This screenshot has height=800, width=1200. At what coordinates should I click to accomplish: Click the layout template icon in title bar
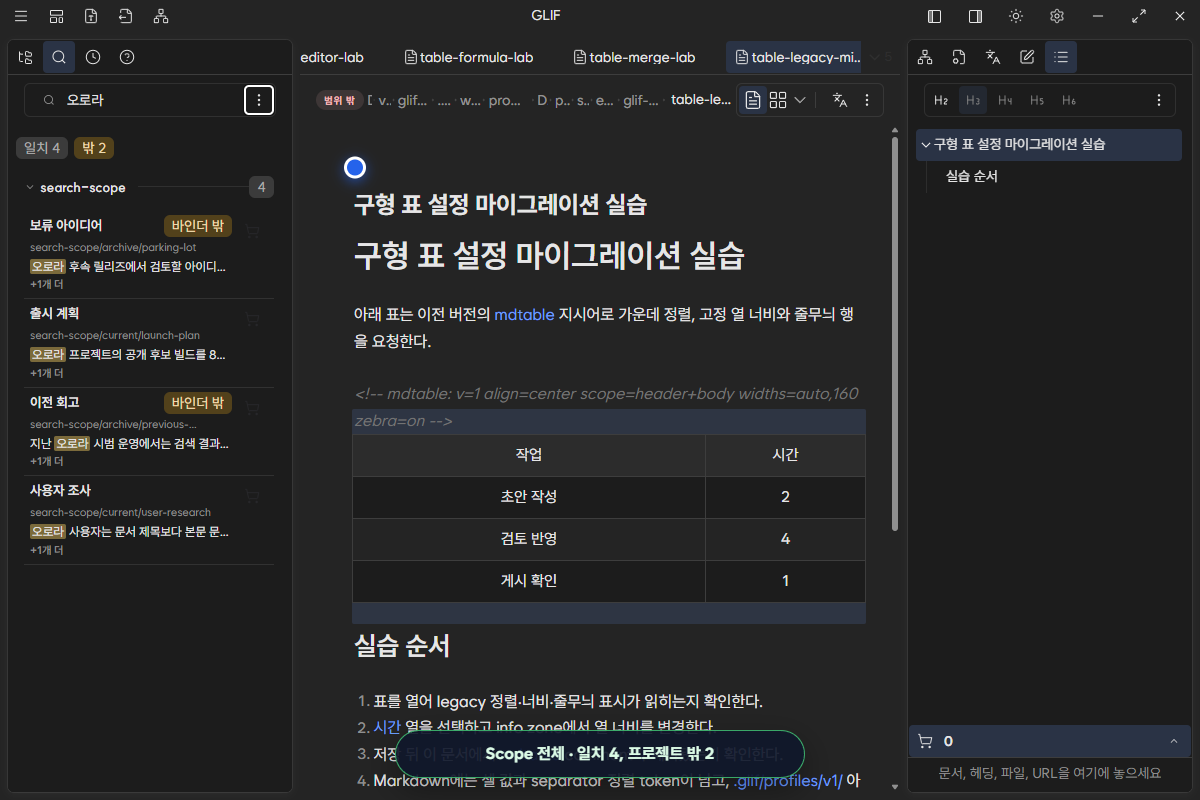pyautogui.click(x=56, y=16)
